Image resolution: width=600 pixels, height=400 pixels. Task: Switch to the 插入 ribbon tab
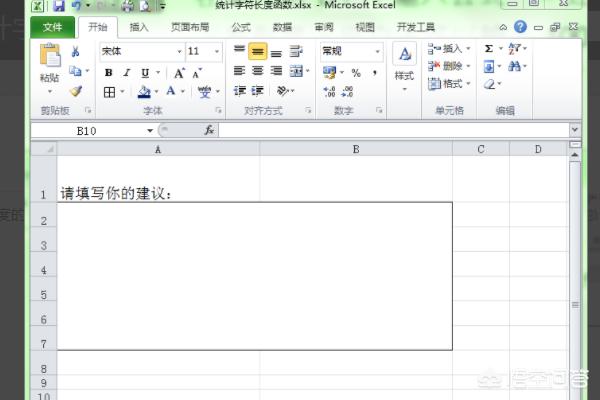pos(140,27)
